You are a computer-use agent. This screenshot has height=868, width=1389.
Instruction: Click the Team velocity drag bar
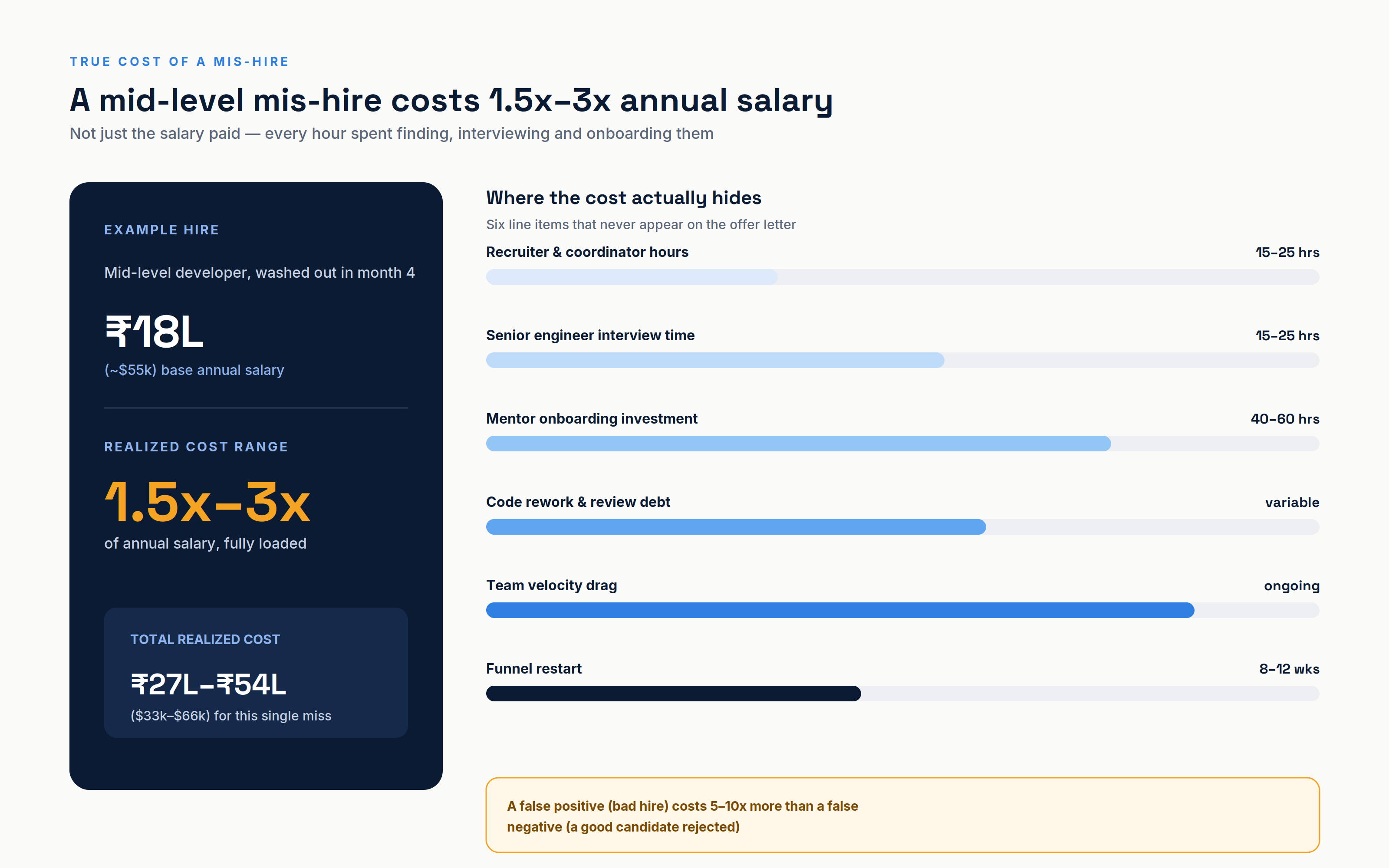902,610
